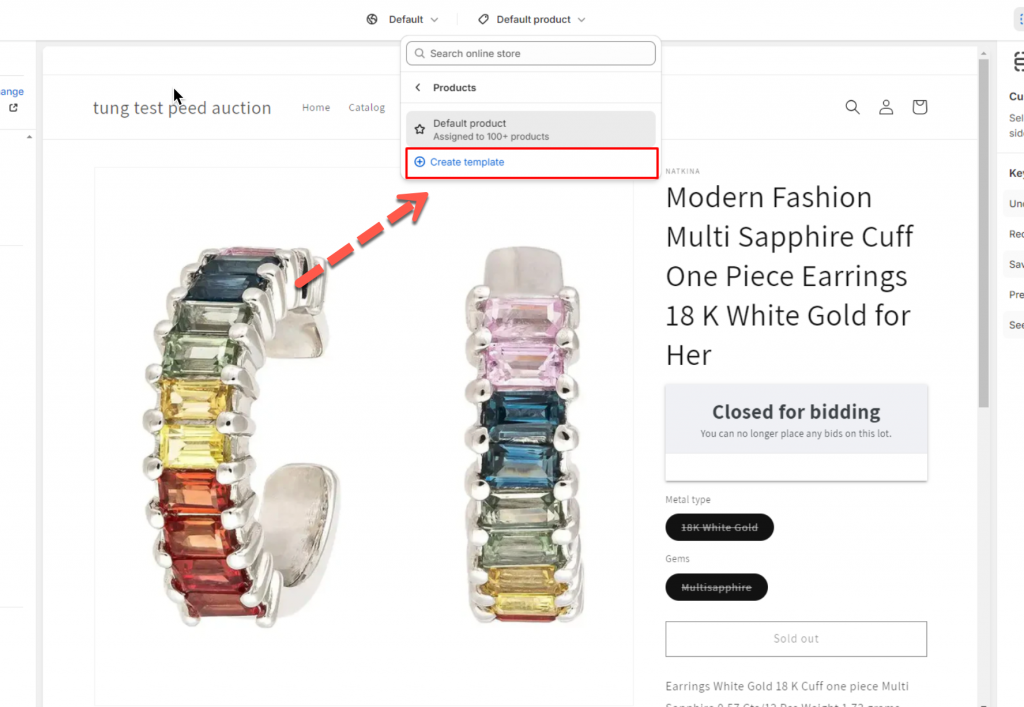Collapse the left sidebar section arrow
Screen dimensions: 1024x707
[29, 136]
